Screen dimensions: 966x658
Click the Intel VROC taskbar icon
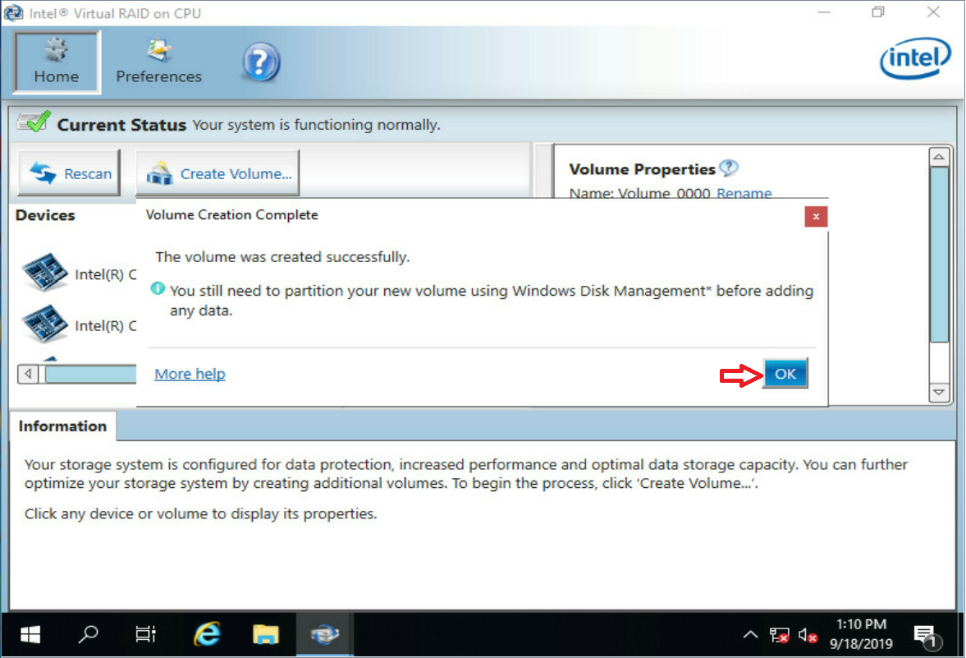click(x=325, y=634)
